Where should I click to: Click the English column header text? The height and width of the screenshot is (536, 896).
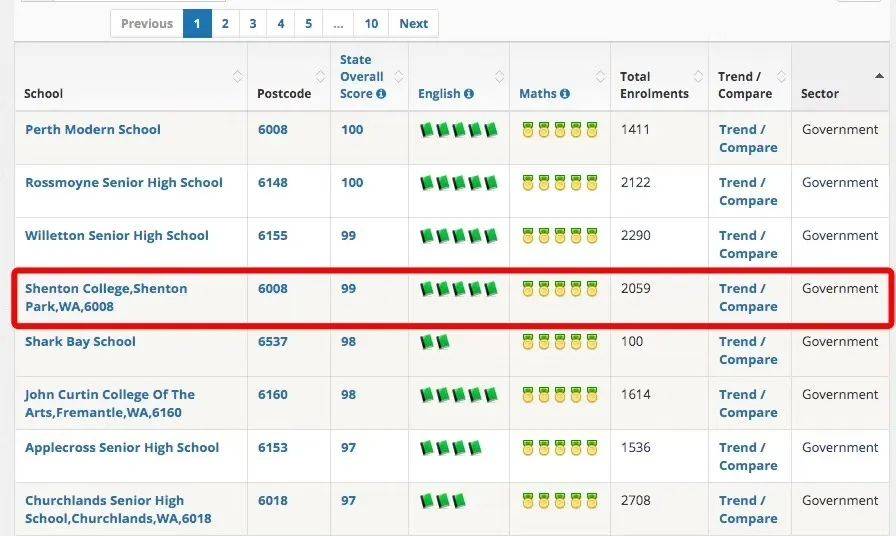point(439,94)
